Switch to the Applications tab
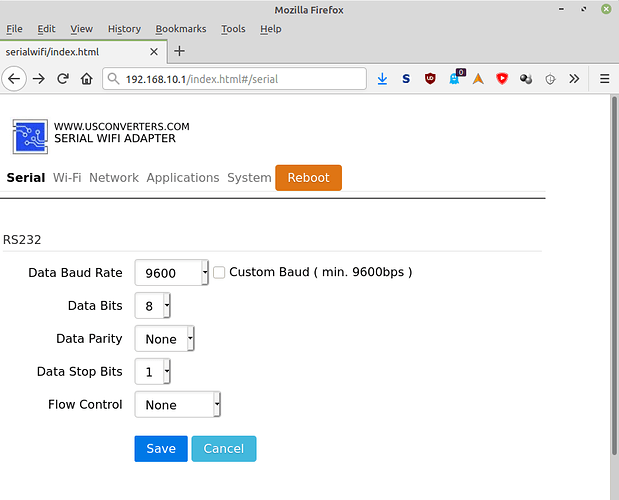This screenshot has height=500, width=619. [x=183, y=178]
